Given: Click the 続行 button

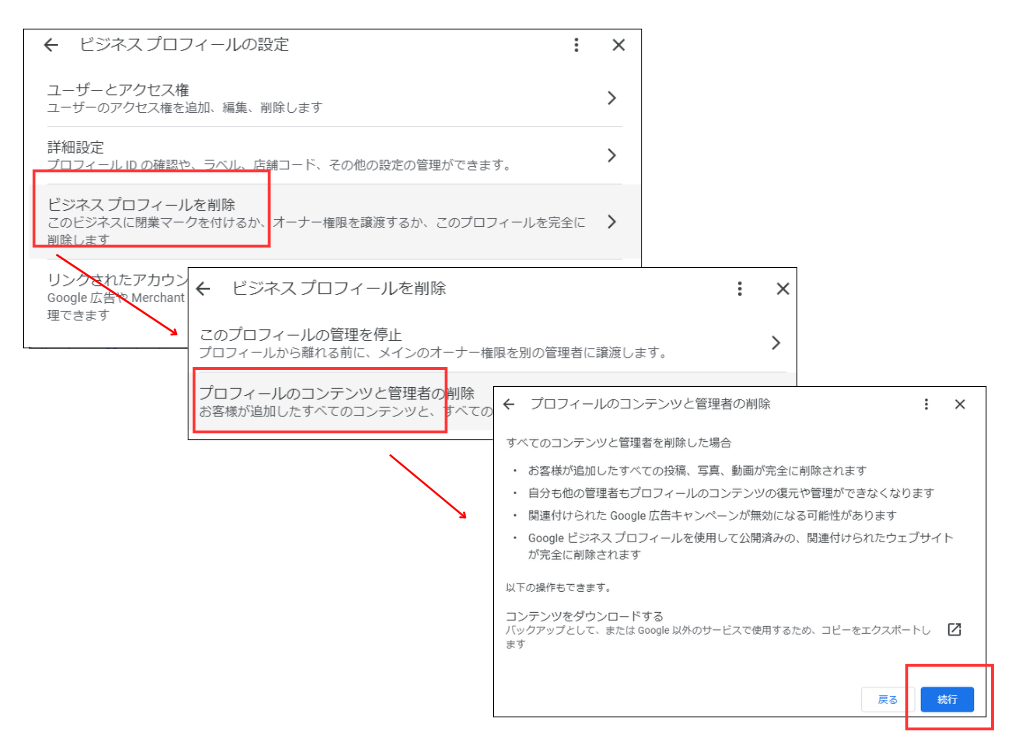Looking at the screenshot, I should click(947, 700).
